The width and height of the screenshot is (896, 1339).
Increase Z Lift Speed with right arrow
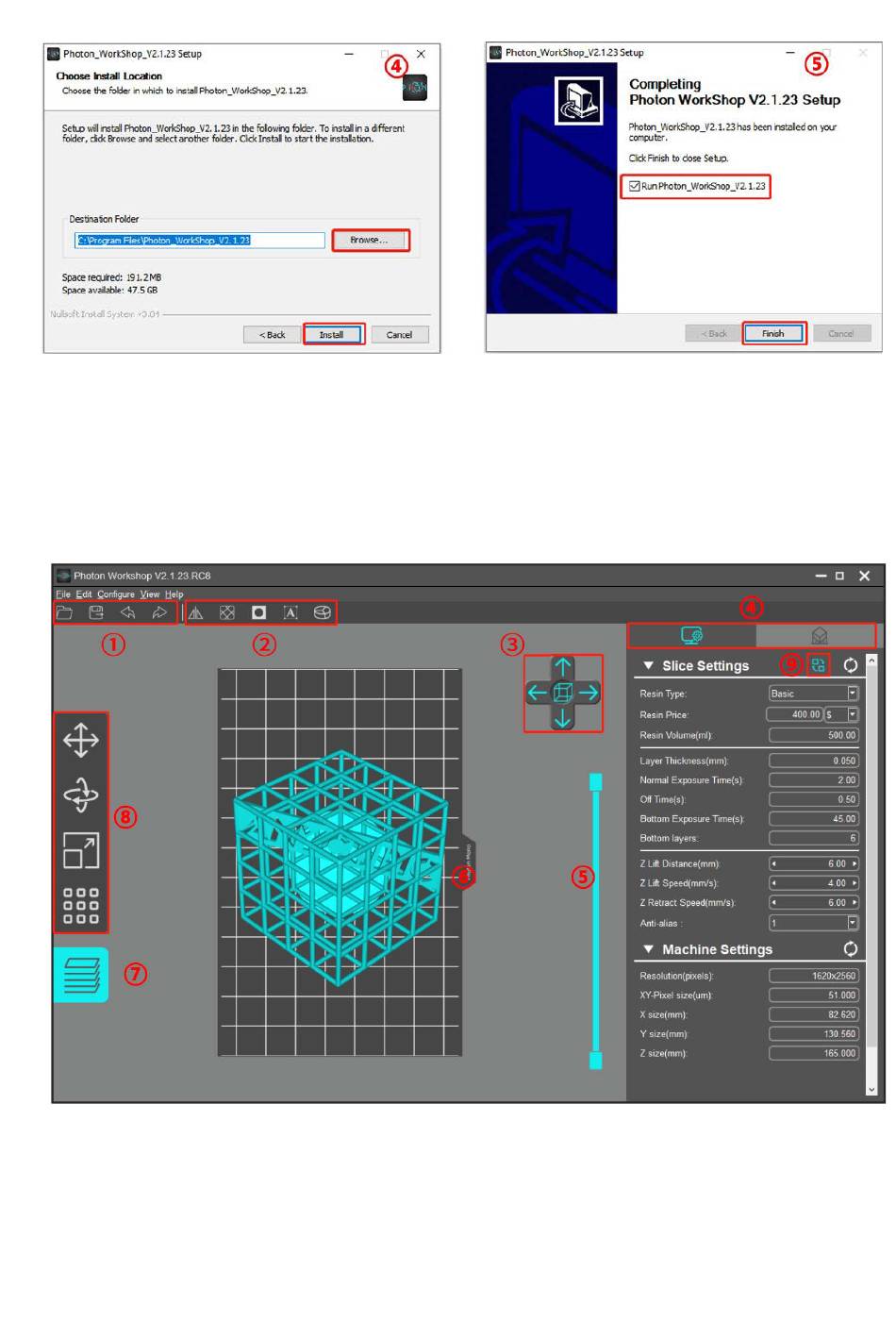coord(855,883)
